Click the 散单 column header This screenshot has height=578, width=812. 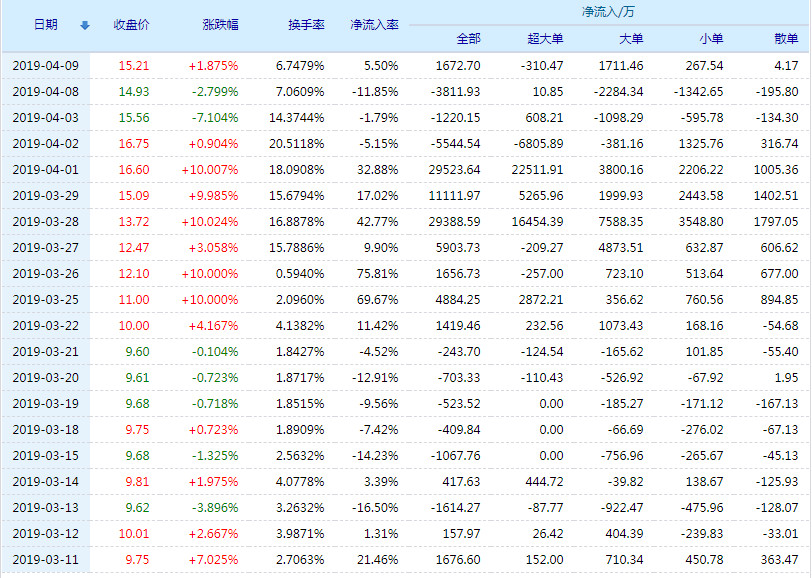click(787, 36)
